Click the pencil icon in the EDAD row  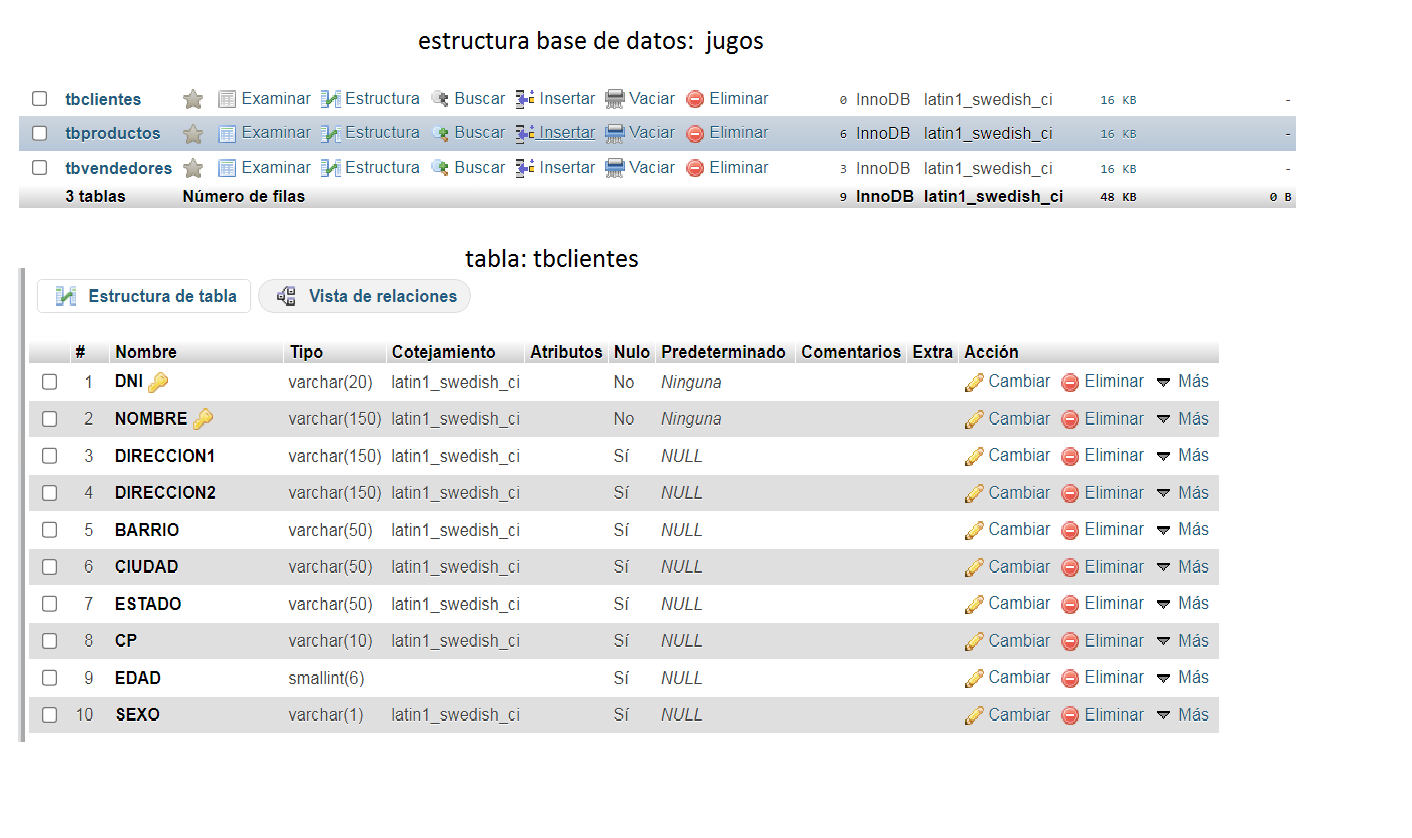click(x=974, y=678)
